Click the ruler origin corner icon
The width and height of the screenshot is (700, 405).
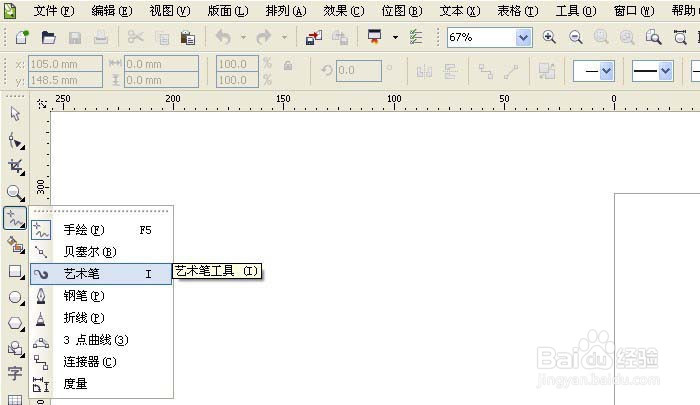[x=42, y=104]
